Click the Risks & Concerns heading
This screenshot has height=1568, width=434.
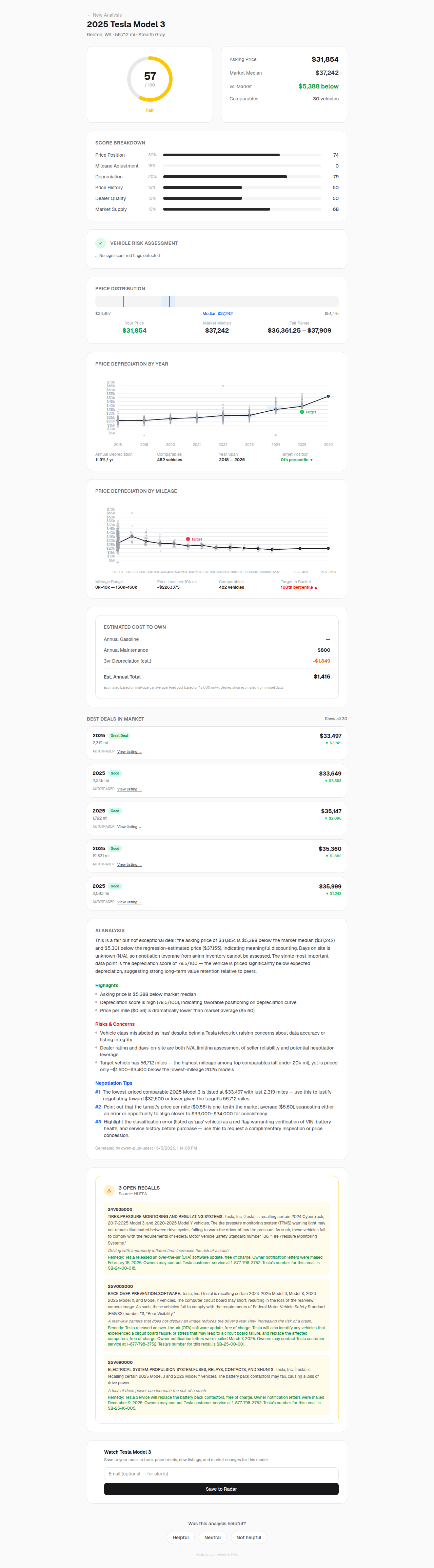[x=115, y=1024]
